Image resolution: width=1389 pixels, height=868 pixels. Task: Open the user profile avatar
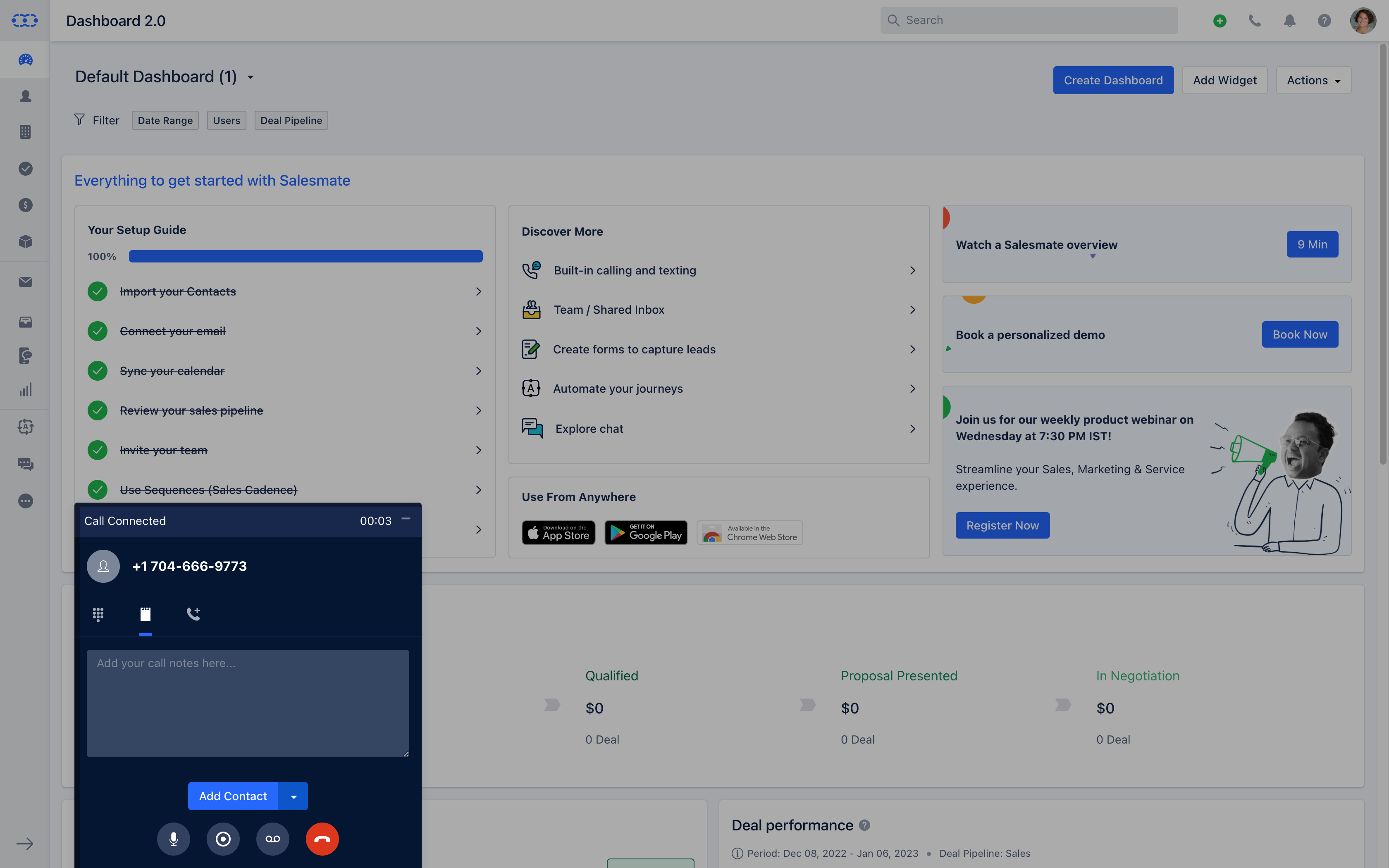pos(1363,21)
